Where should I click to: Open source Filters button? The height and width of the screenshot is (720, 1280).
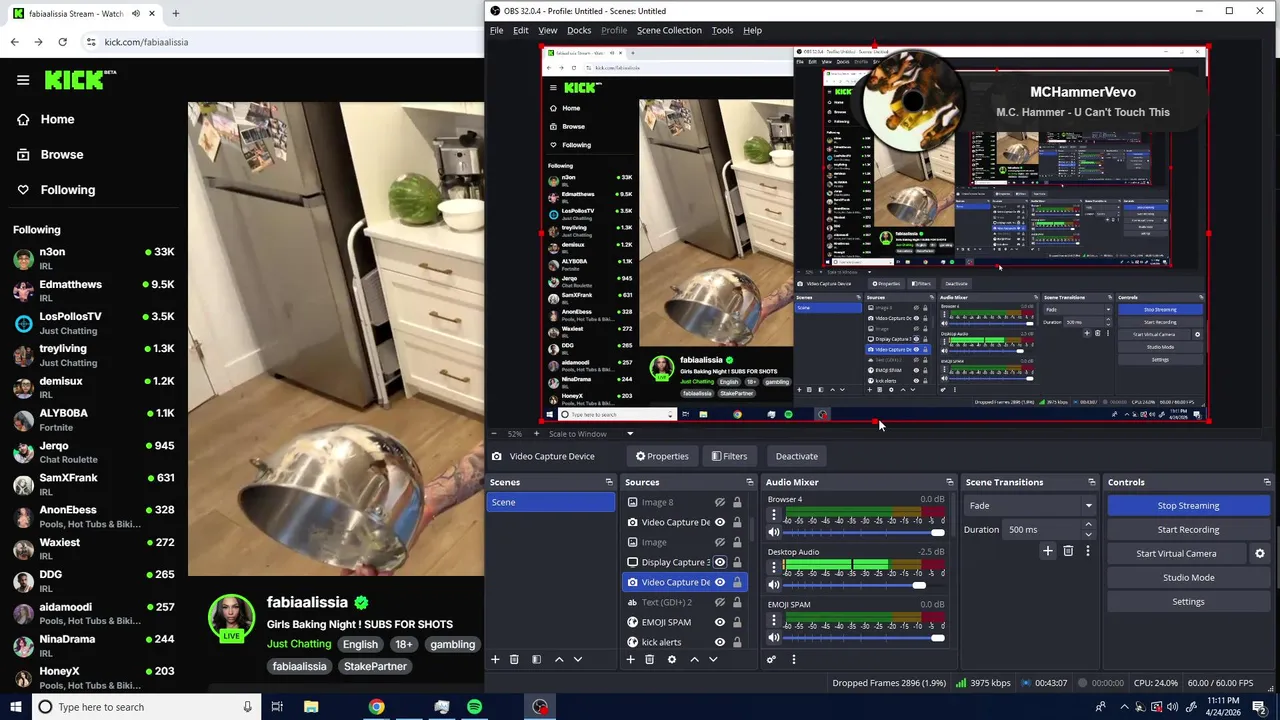[x=729, y=457]
